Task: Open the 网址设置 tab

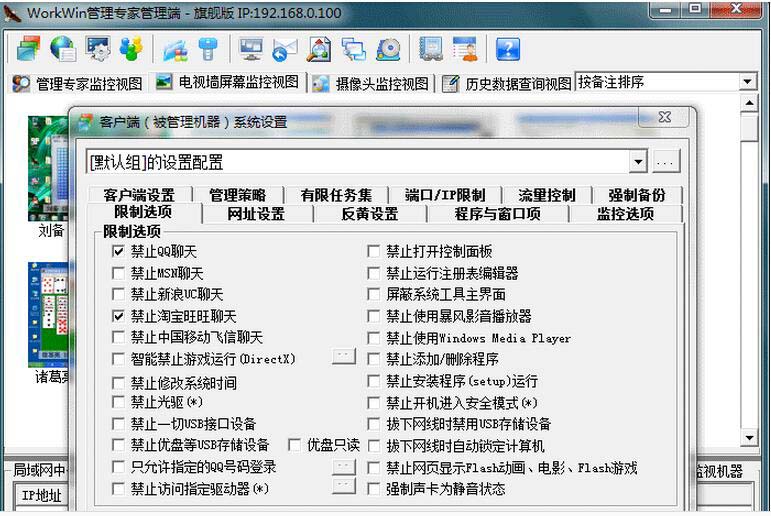Action: (x=256, y=214)
